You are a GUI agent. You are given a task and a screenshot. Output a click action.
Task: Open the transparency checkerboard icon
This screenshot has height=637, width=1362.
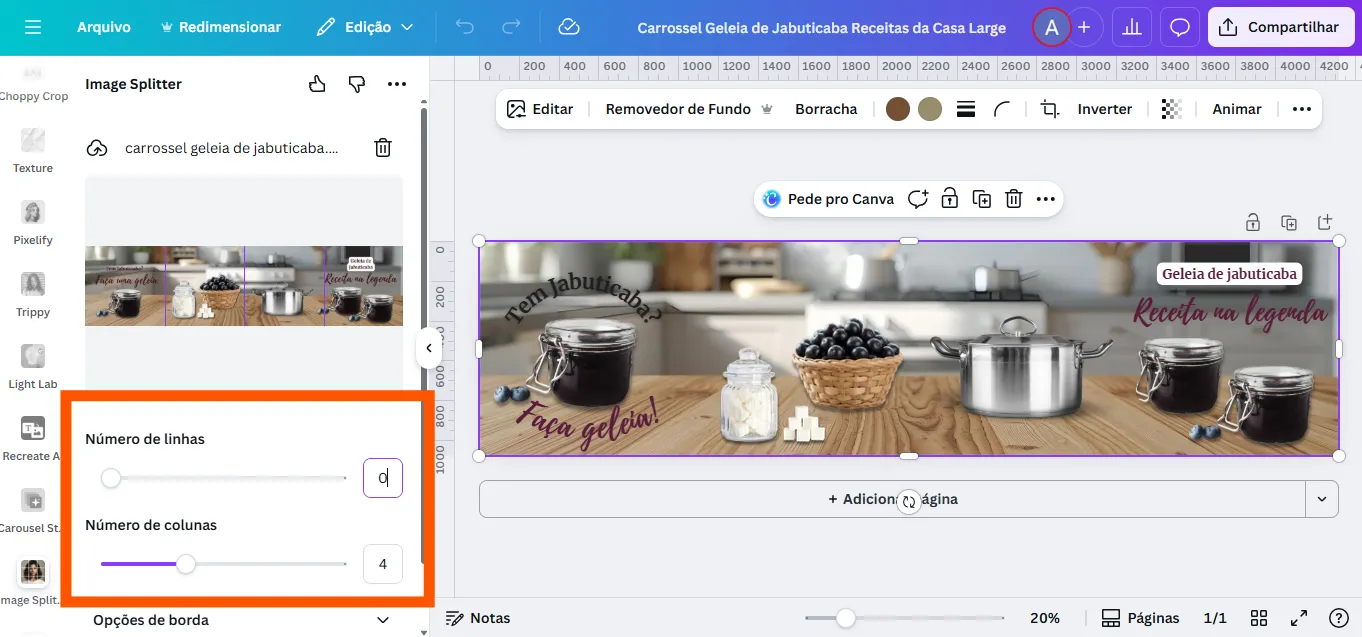(x=1171, y=109)
